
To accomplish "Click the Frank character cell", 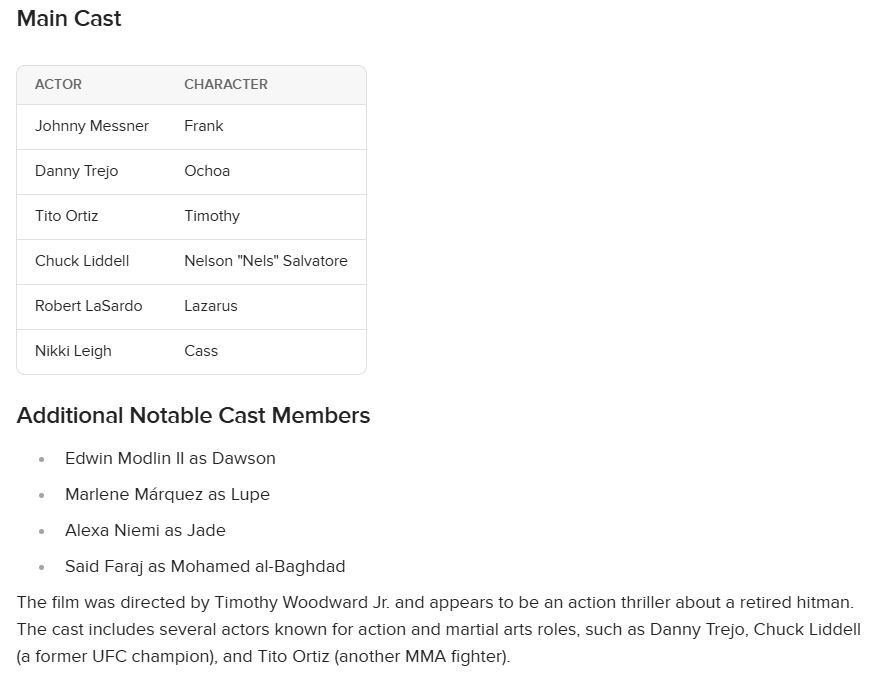I will click(204, 126).
